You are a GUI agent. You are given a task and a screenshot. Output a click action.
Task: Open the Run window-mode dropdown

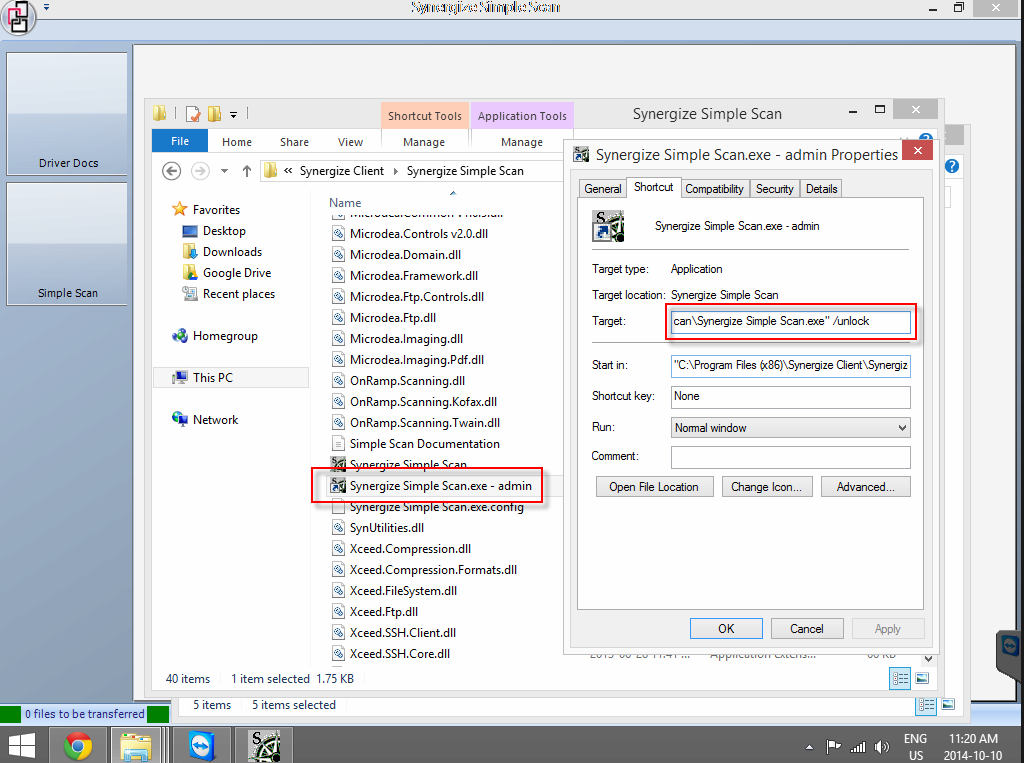[790, 428]
